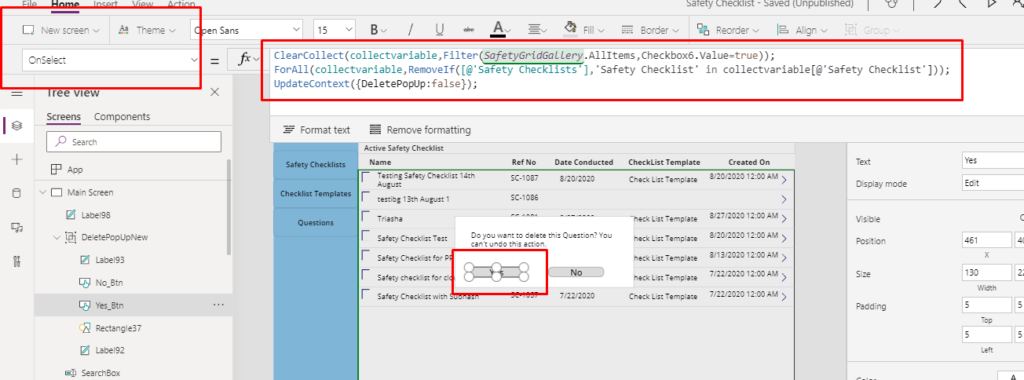Open the chevron on the Triasha row

(784, 219)
